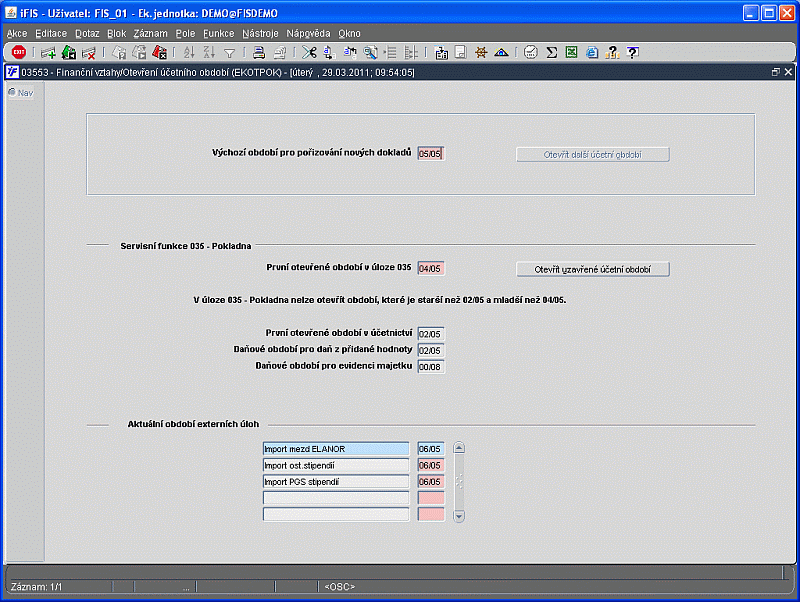Viewport: 800px width, 602px height.
Task: Click the triangle ruler icon
Action: pos(501,52)
